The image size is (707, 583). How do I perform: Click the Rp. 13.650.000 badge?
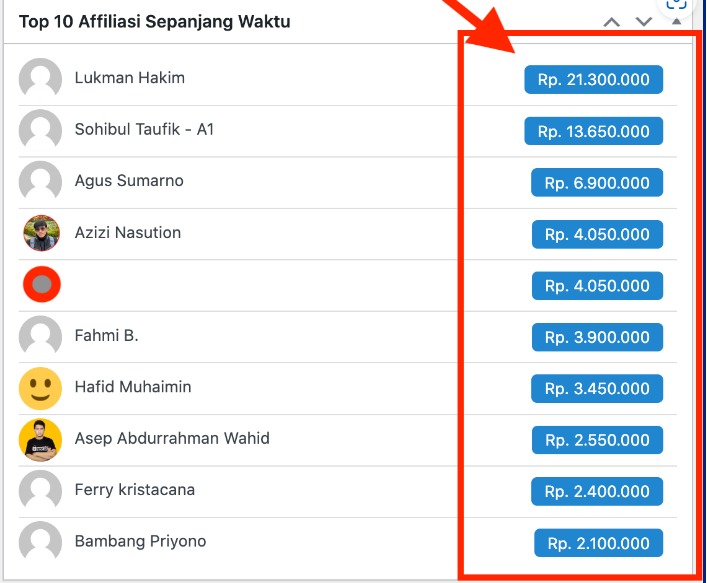tap(593, 131)
